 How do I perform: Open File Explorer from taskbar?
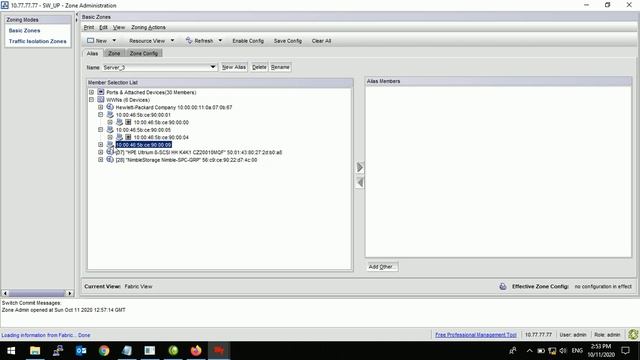(x=35, y=351)
